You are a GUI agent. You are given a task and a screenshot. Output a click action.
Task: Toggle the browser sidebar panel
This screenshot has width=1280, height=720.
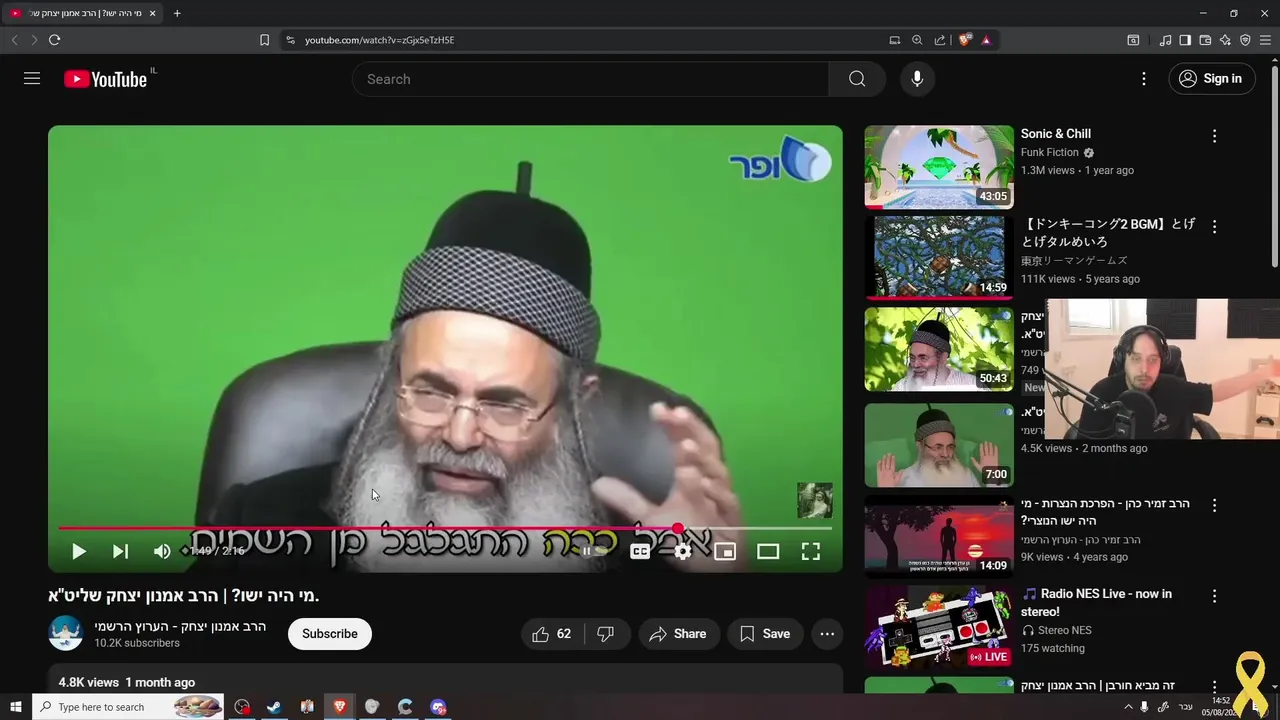[x=1185, y=40]
